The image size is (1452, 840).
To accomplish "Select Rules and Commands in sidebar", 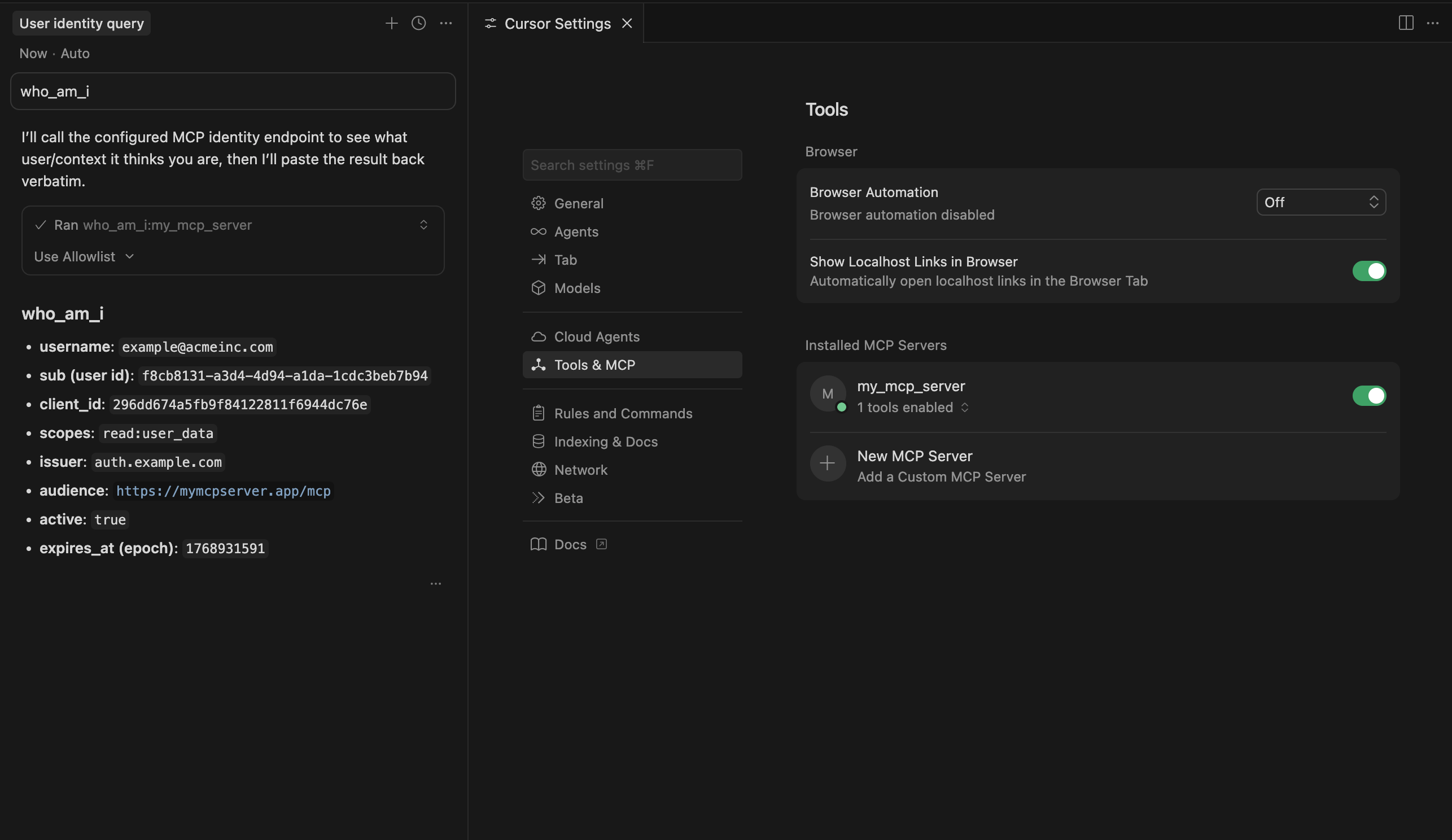I will tap(623, 413).
